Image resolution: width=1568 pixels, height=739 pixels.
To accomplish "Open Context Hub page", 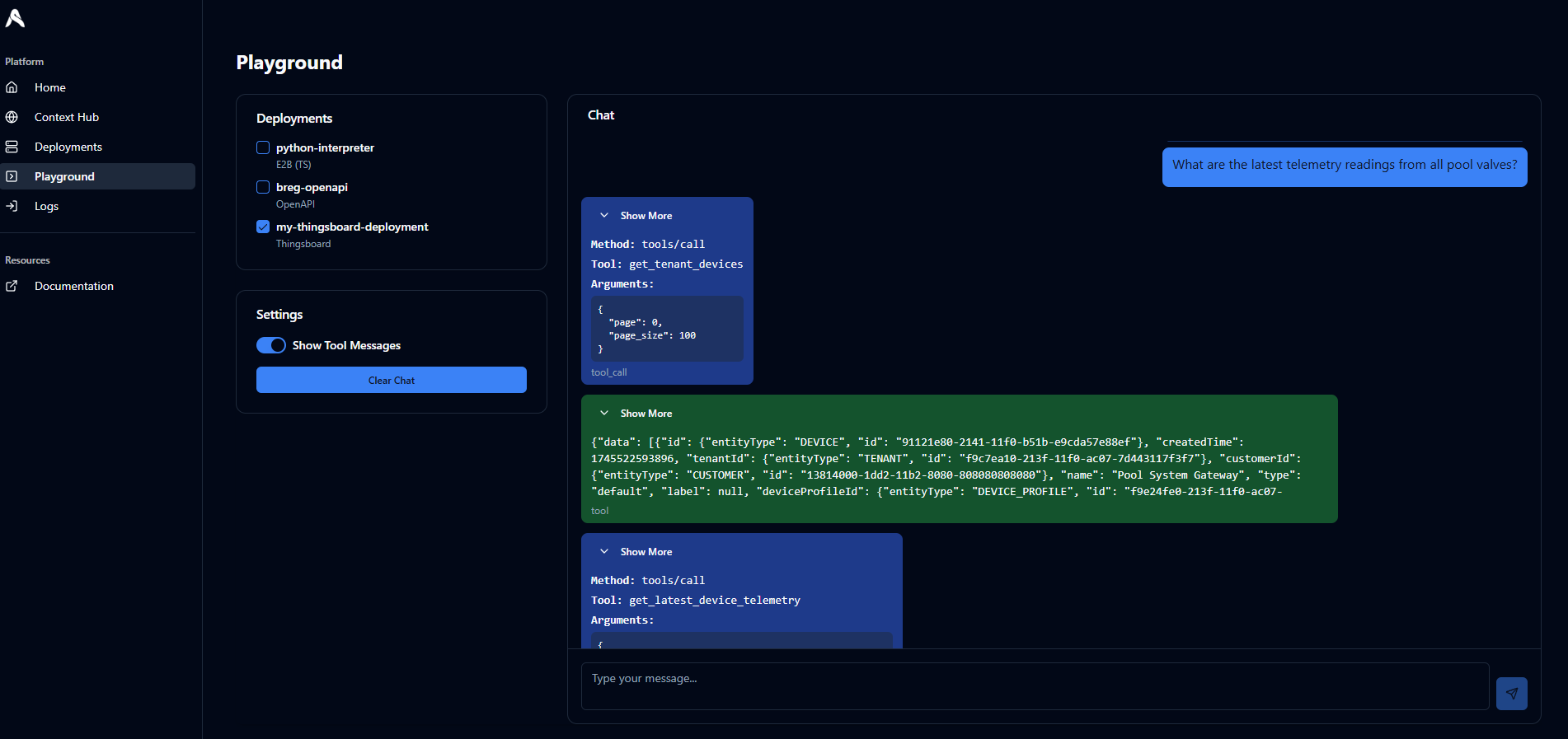I will [x=97, y=117].
